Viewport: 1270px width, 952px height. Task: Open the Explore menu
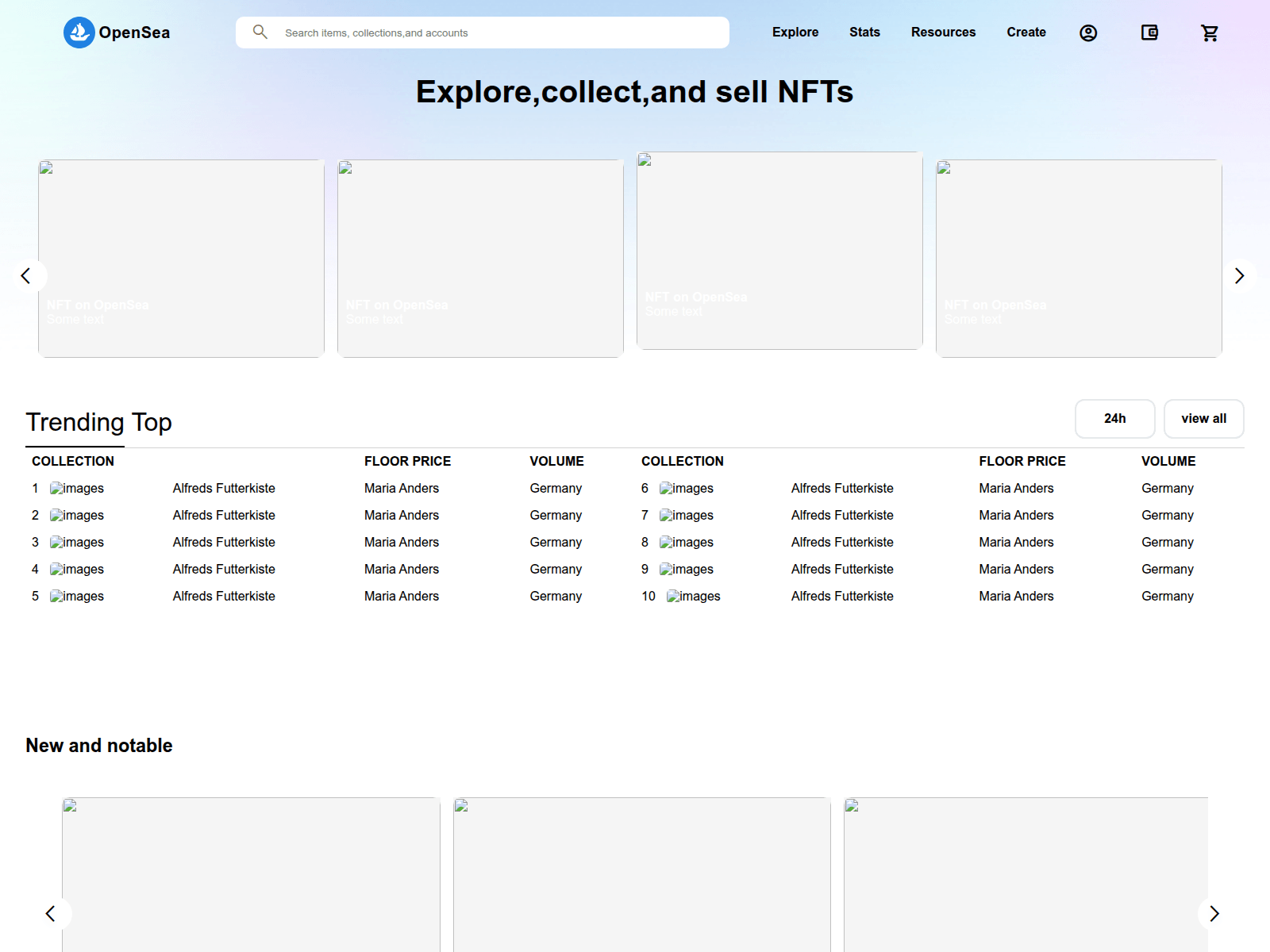pos(795,33)
